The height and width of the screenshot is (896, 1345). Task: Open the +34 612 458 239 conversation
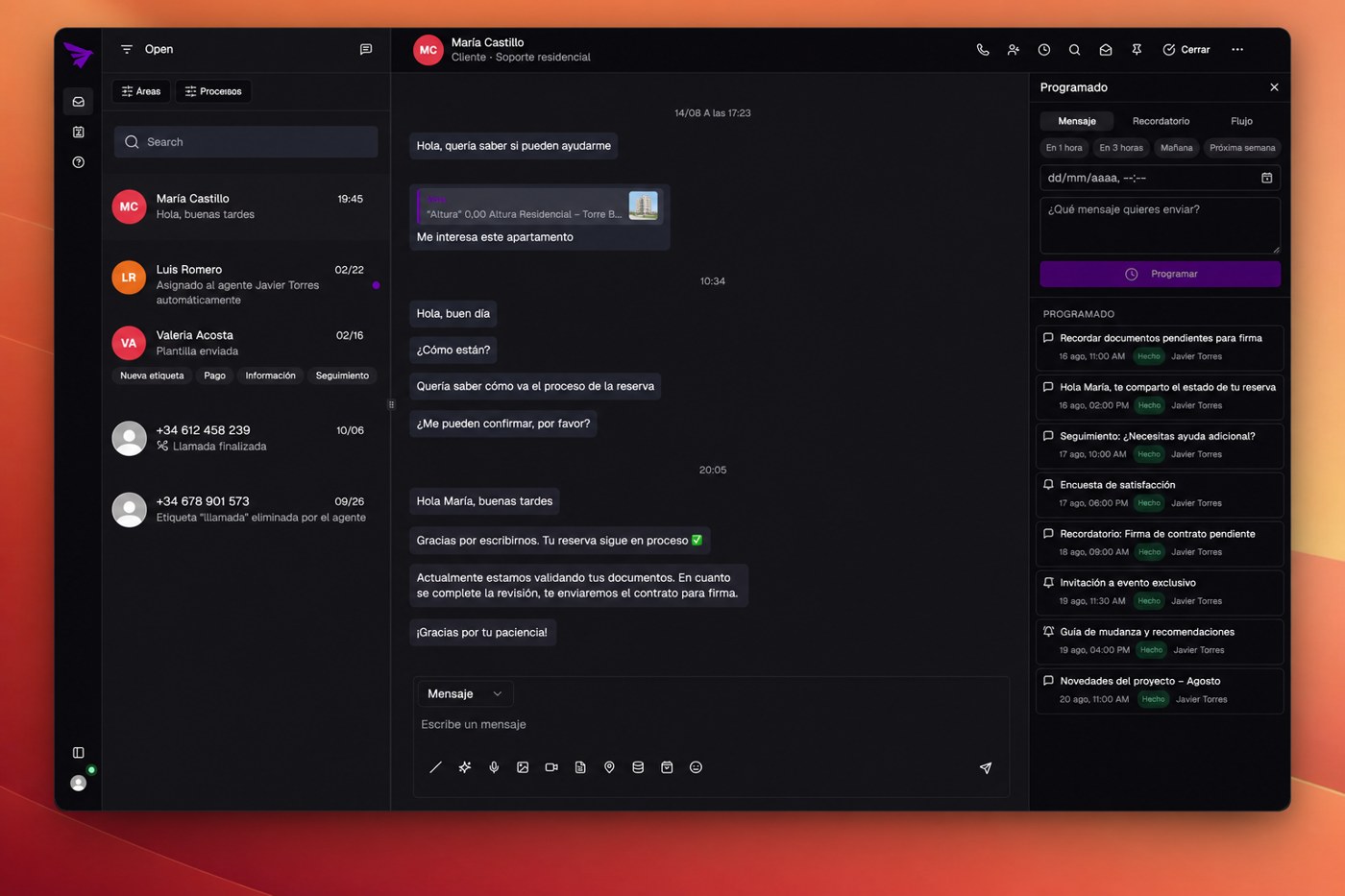[x=246, y=438]
